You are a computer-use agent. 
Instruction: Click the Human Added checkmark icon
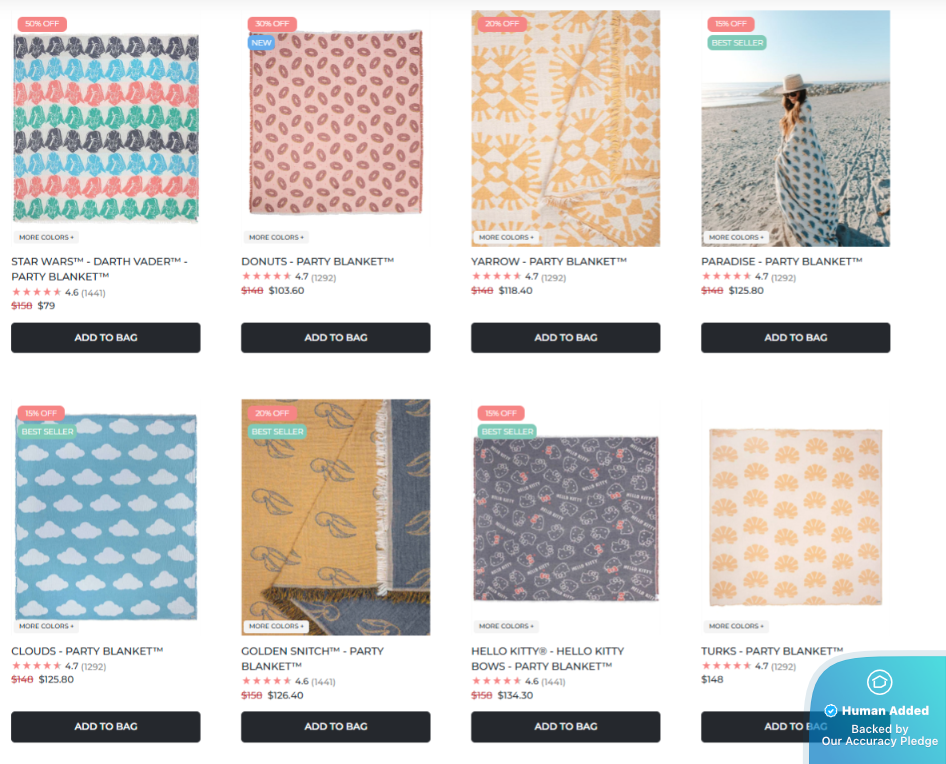coord(830,711)
